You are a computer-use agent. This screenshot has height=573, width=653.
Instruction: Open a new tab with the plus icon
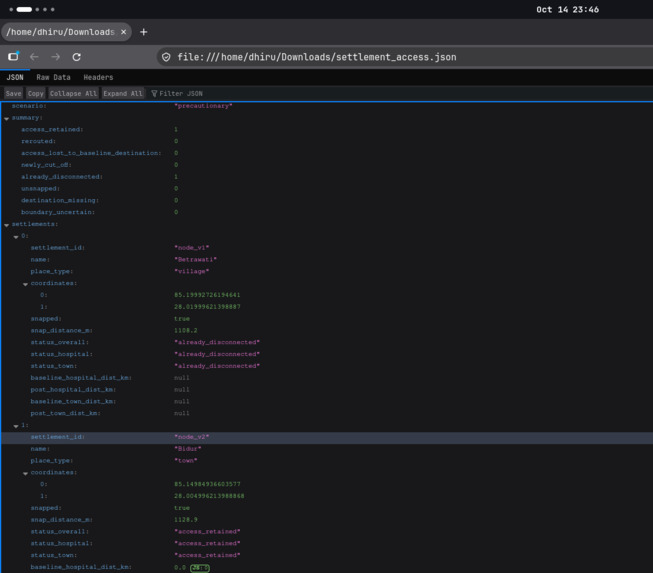point(144,32)
